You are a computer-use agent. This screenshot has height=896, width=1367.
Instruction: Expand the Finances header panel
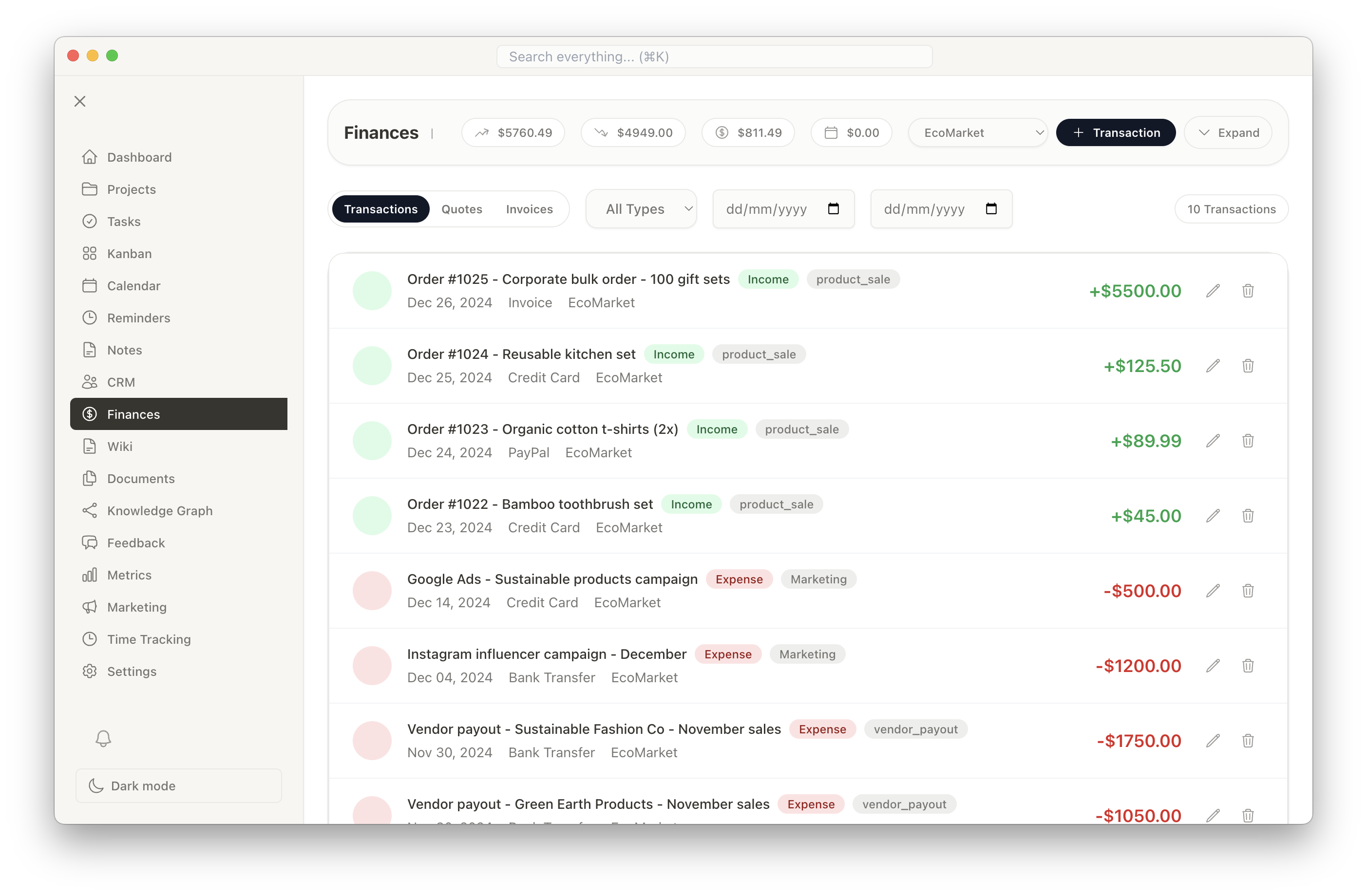click(1228, 132)
